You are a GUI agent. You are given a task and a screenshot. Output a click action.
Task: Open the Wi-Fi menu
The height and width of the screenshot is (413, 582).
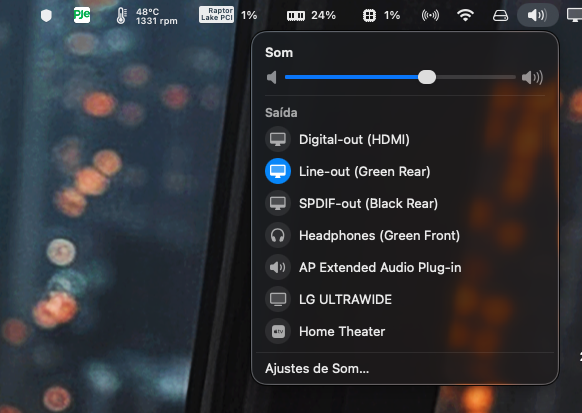pyautogui.click(x=465, y=15)
